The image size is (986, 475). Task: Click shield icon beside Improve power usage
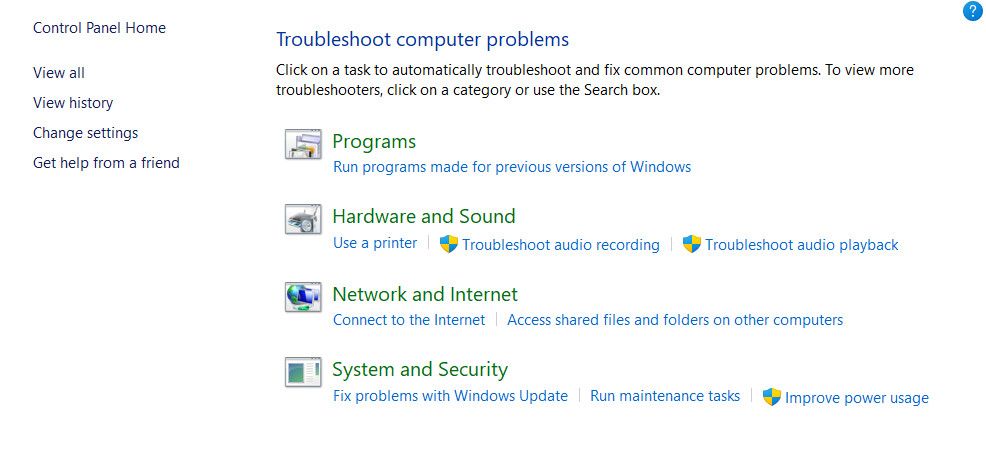pos(772,396)
